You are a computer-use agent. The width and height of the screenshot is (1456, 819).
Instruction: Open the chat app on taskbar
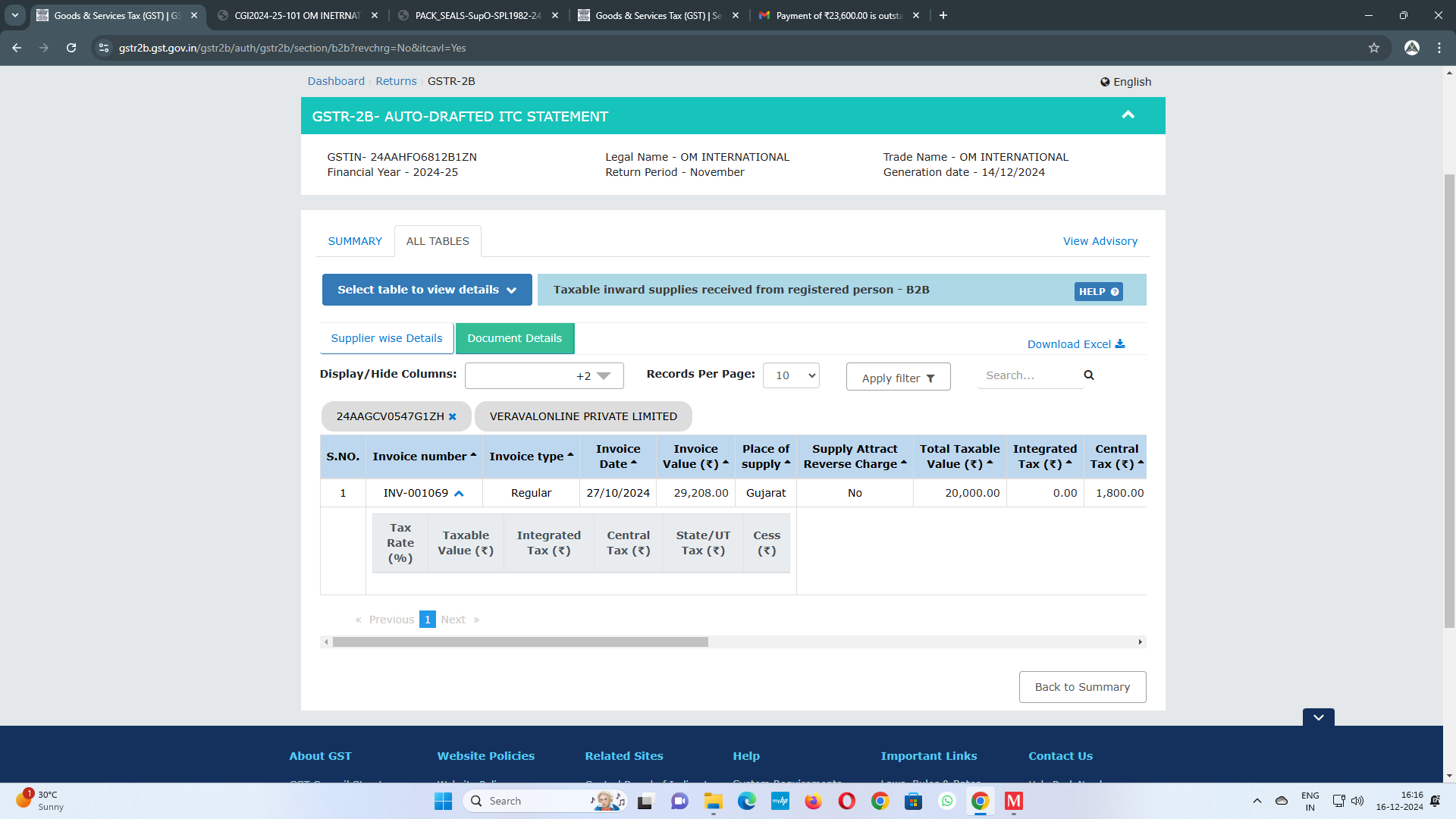pos(679,801)
